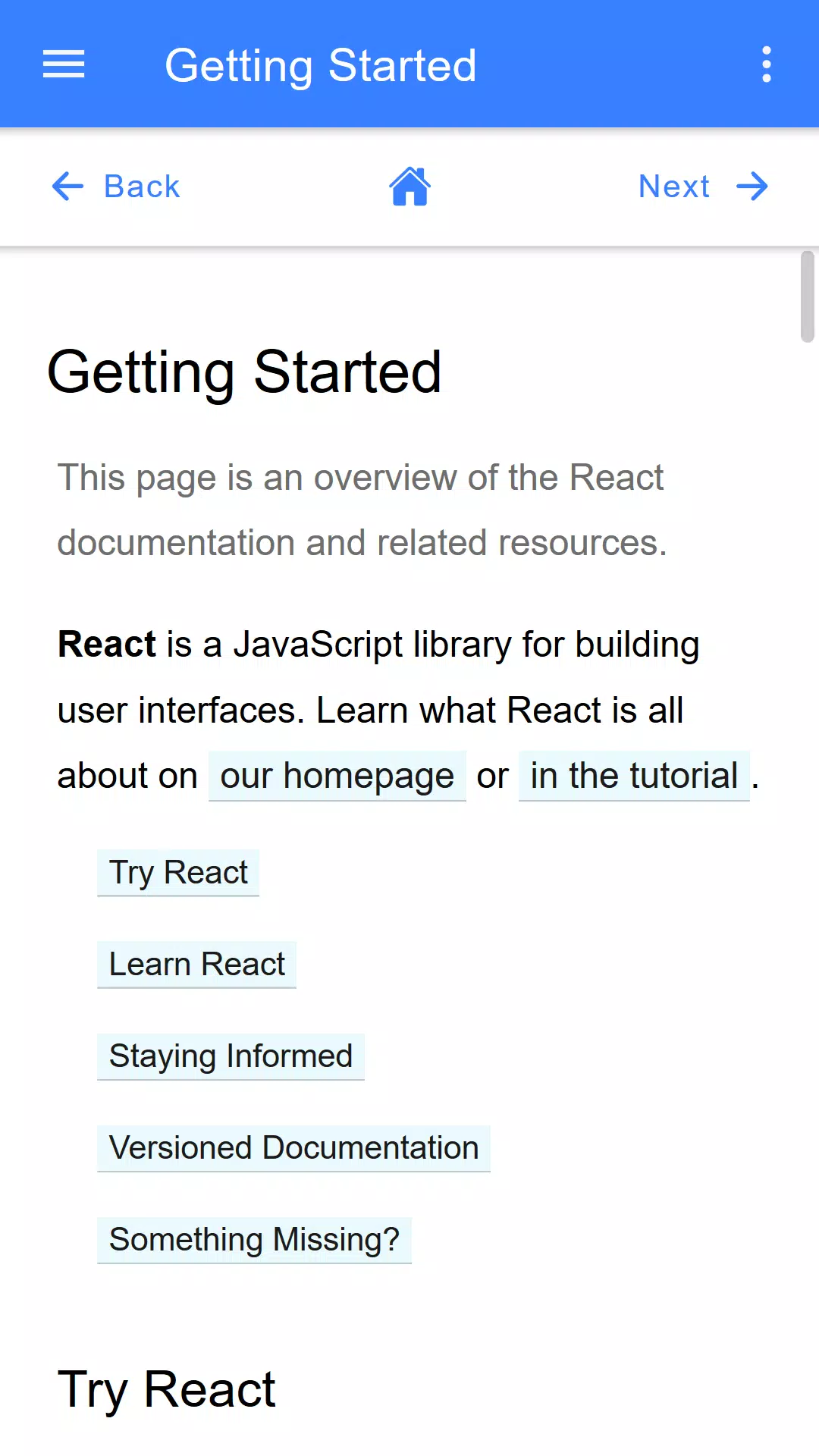
Task: Jump to Something Missing? section link
Action: point(254,1240)
